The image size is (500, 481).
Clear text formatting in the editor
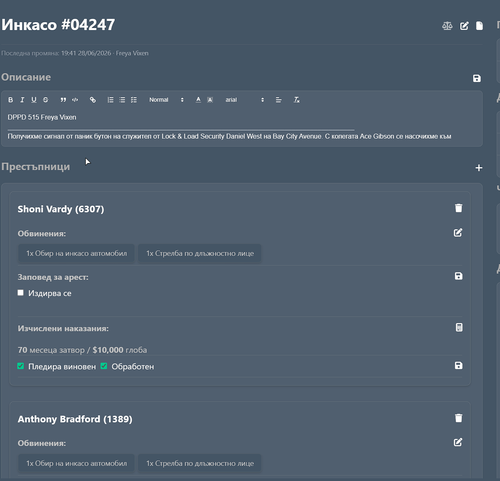click(x=296, y=100)
